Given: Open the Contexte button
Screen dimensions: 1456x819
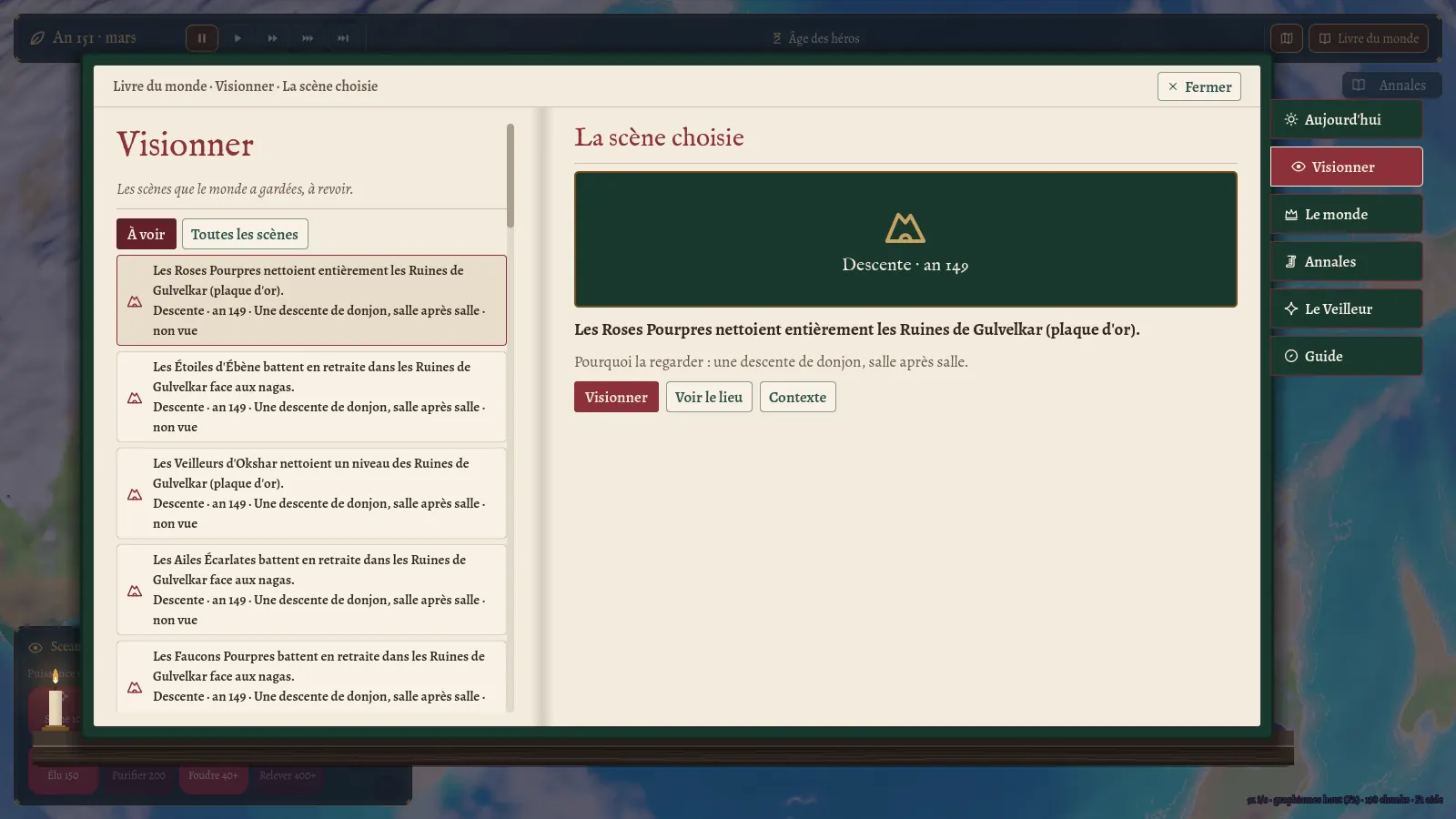Looking at the screenshot, I should 798,397.
